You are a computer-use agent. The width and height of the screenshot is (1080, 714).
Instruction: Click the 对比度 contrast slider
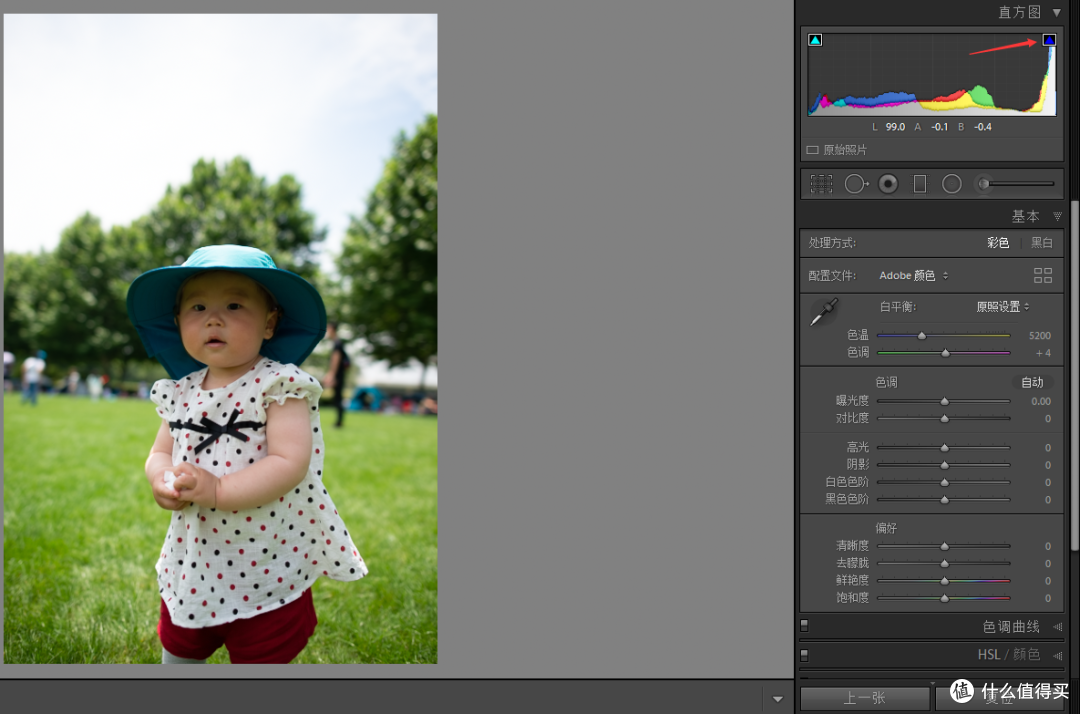coord(943,418)
